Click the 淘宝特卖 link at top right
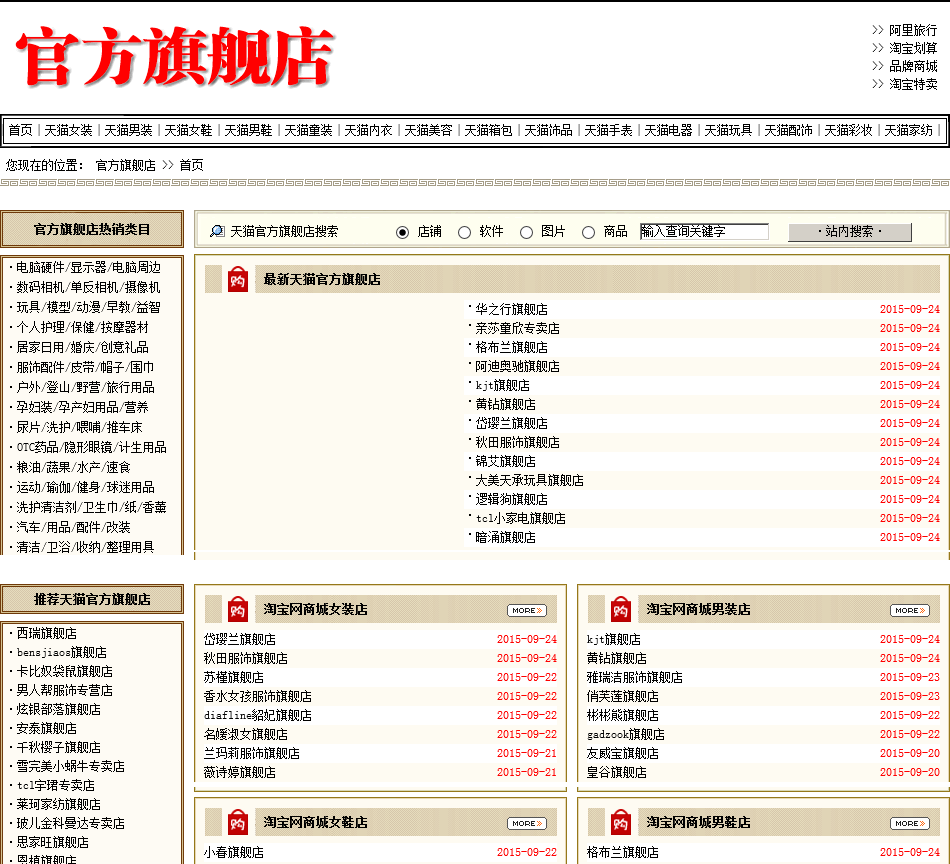This screenshot has height=864, width=950. point(913,84)
